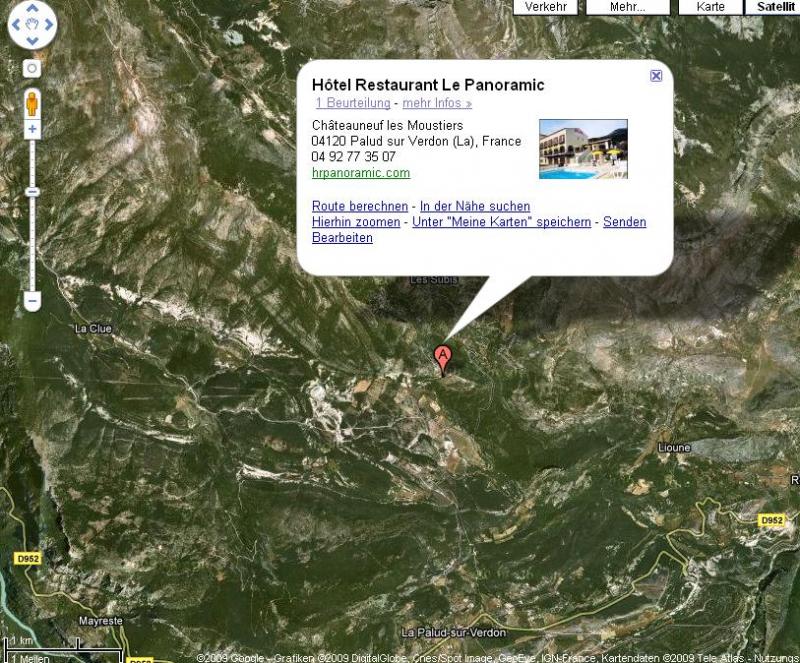Pan the map down with the arrow
Screen dimensions: 800x663
(32, 41)
